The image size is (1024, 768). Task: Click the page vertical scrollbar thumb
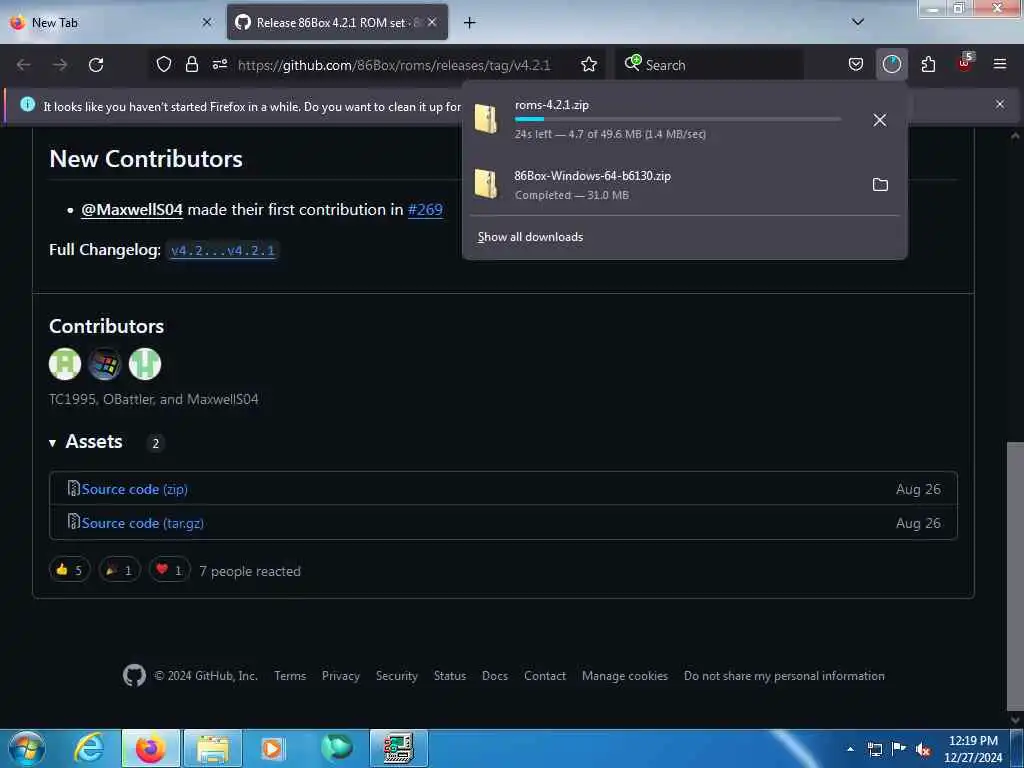point(1015,577)
